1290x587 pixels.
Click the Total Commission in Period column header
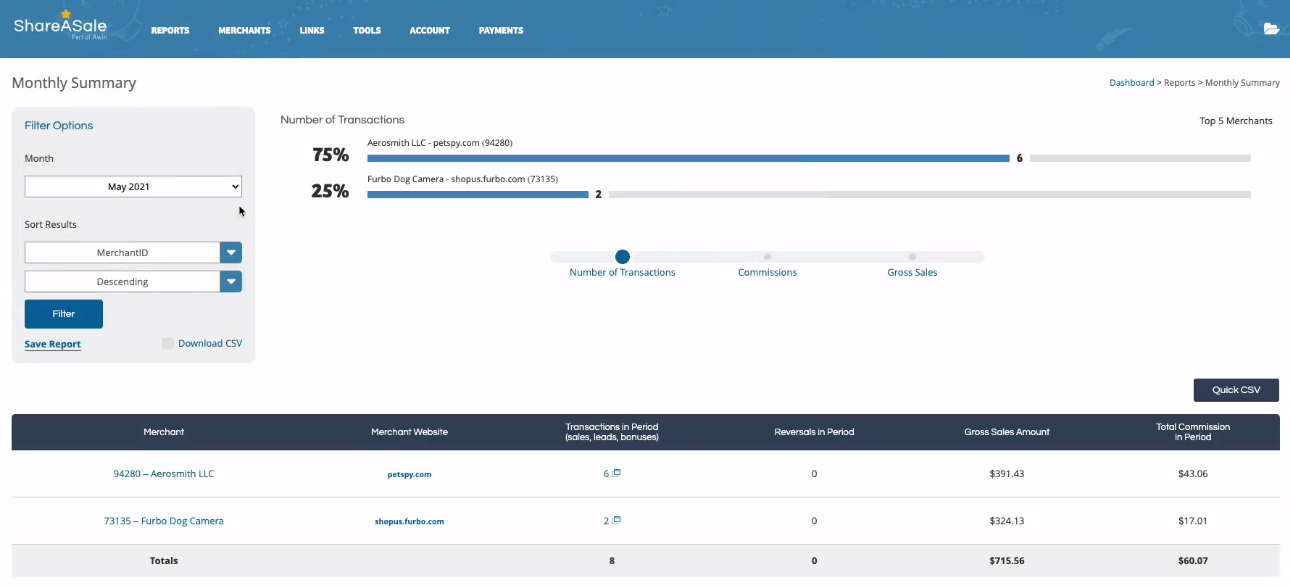click(x=1193, y=432)
